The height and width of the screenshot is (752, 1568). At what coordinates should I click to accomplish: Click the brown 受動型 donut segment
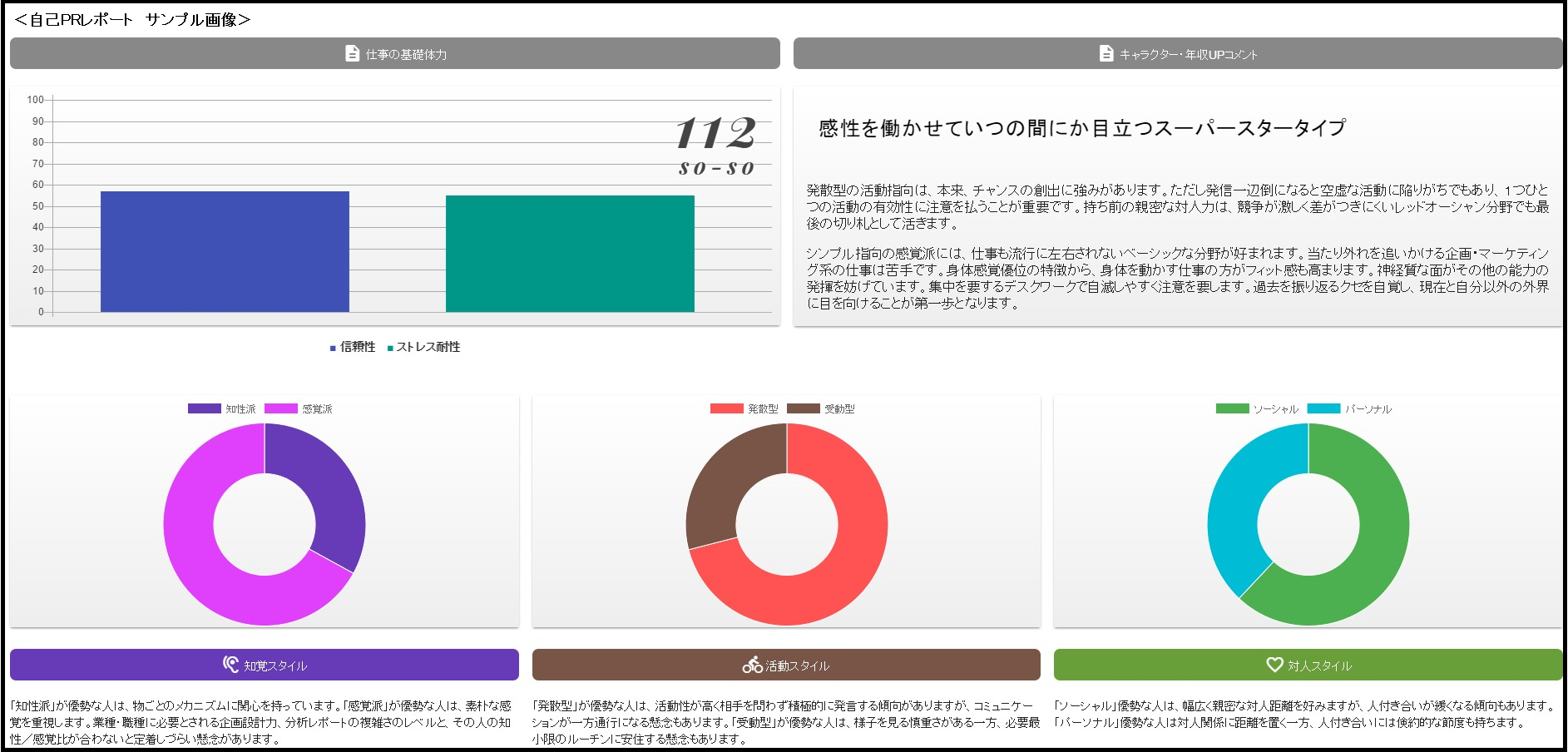pos(728,478)
